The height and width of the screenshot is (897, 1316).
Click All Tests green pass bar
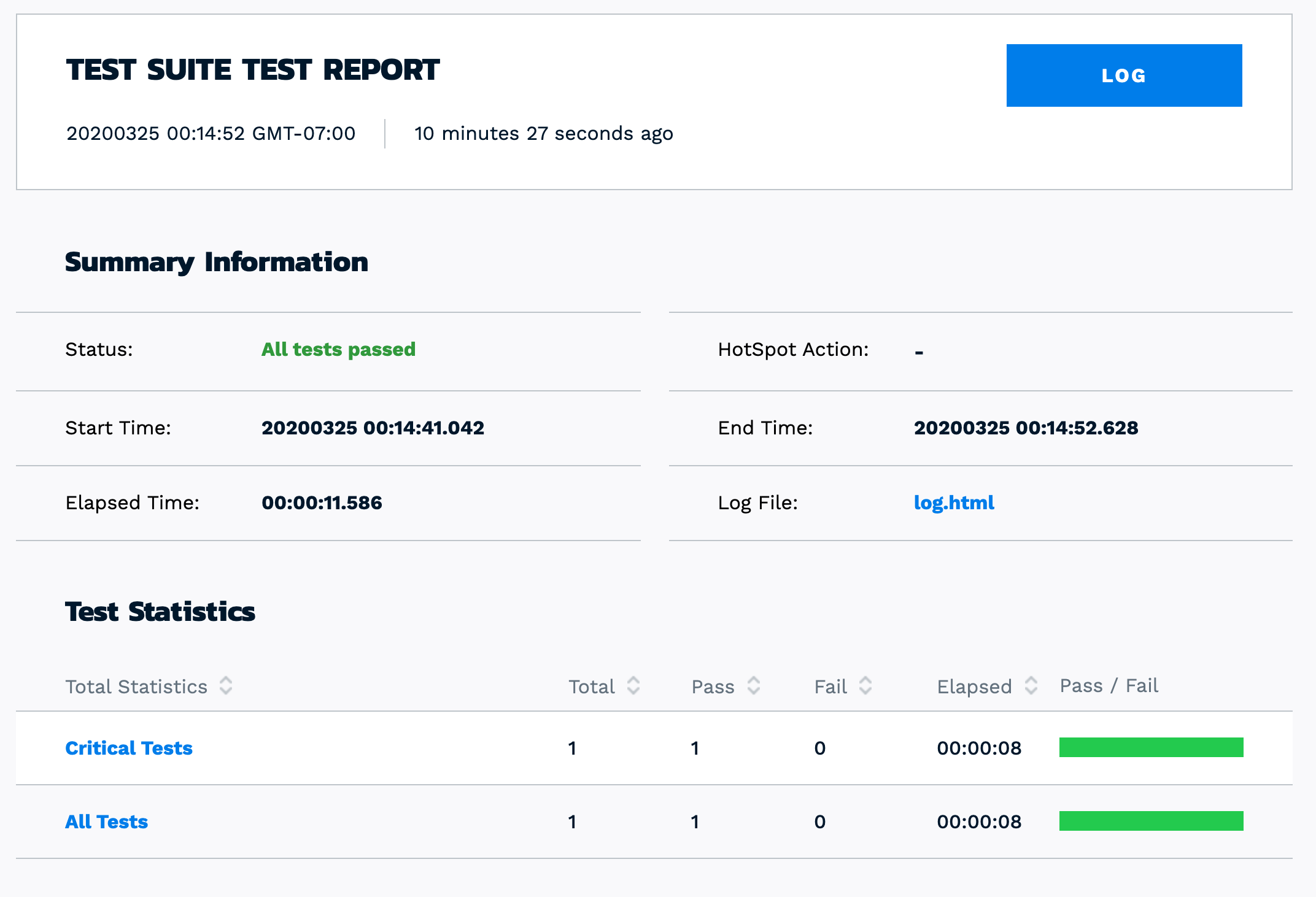(1151, 821)
